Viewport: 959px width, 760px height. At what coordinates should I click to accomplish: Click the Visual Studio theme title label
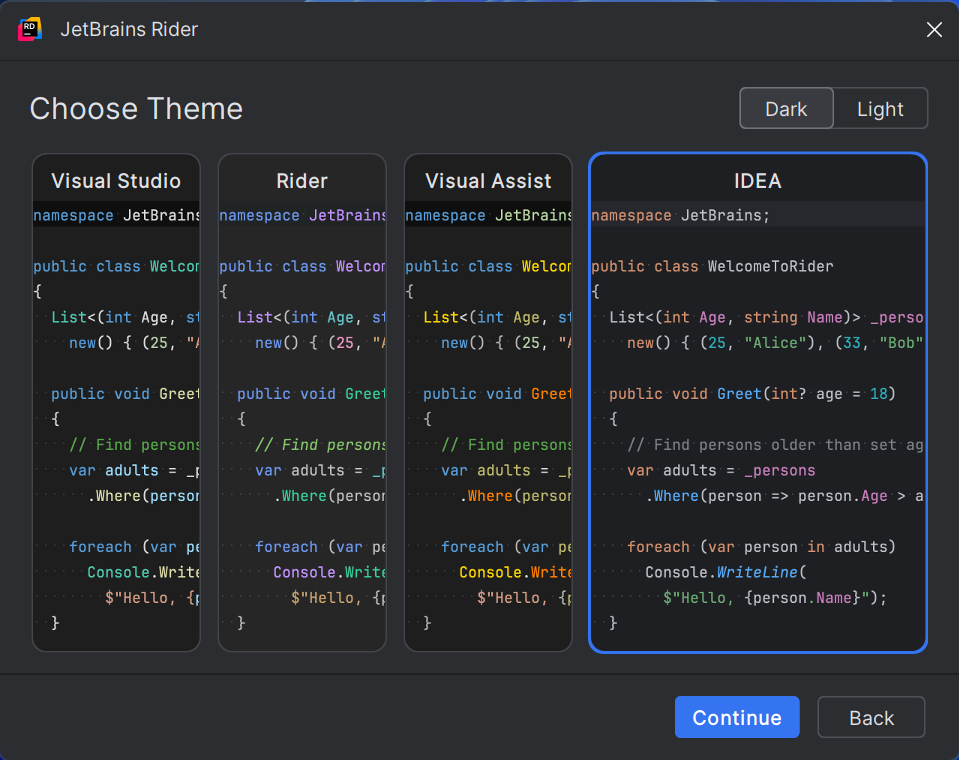click(116, 181)
